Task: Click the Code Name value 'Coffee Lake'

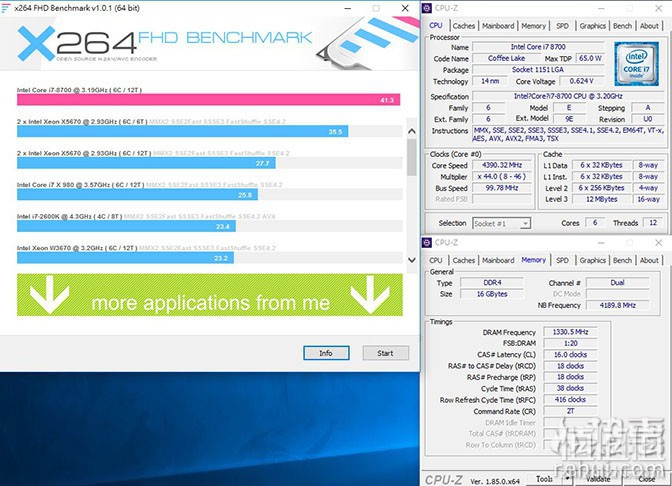Action: [506, 58]
